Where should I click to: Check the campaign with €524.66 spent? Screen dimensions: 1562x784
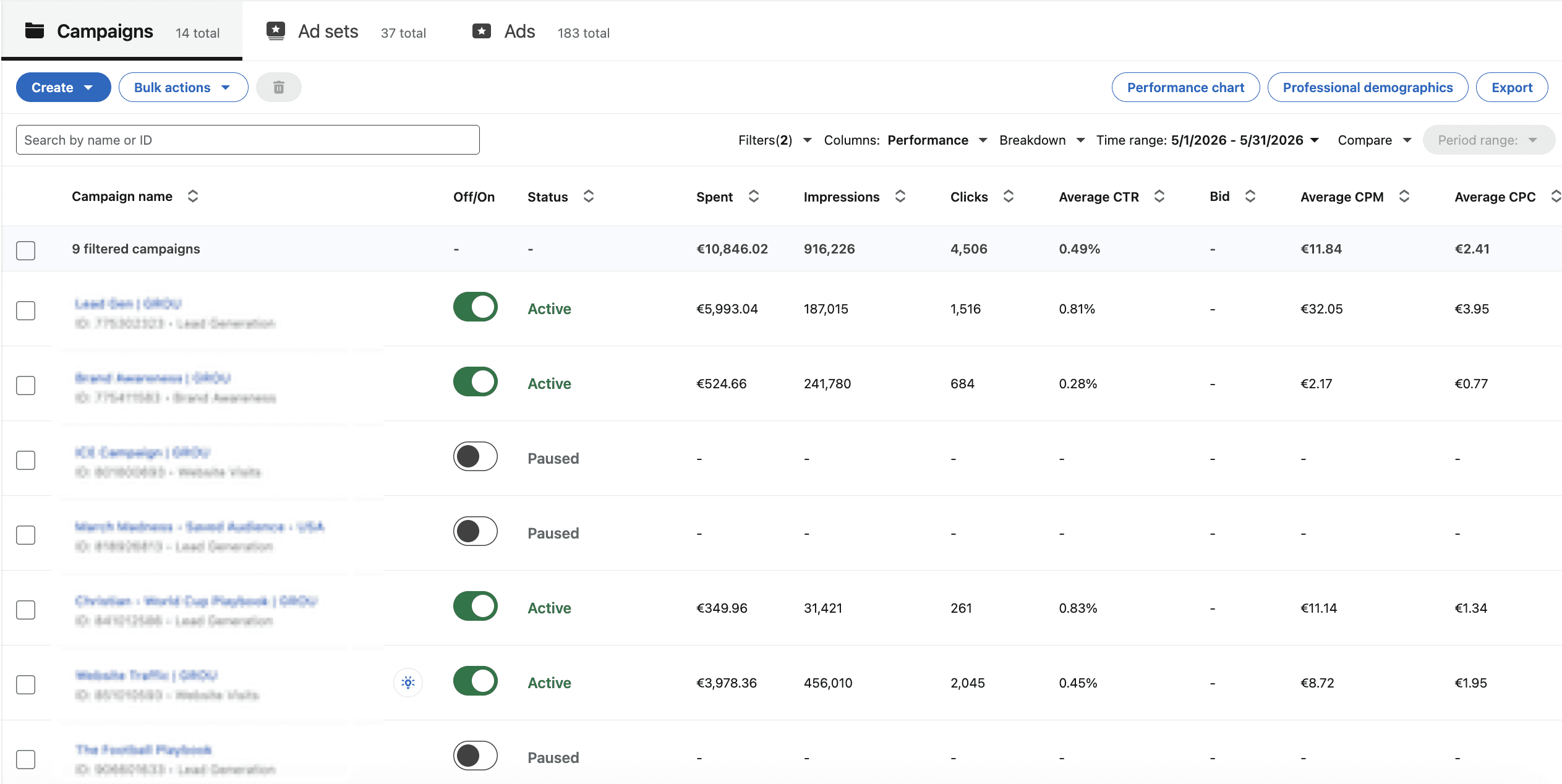(26, 385)
